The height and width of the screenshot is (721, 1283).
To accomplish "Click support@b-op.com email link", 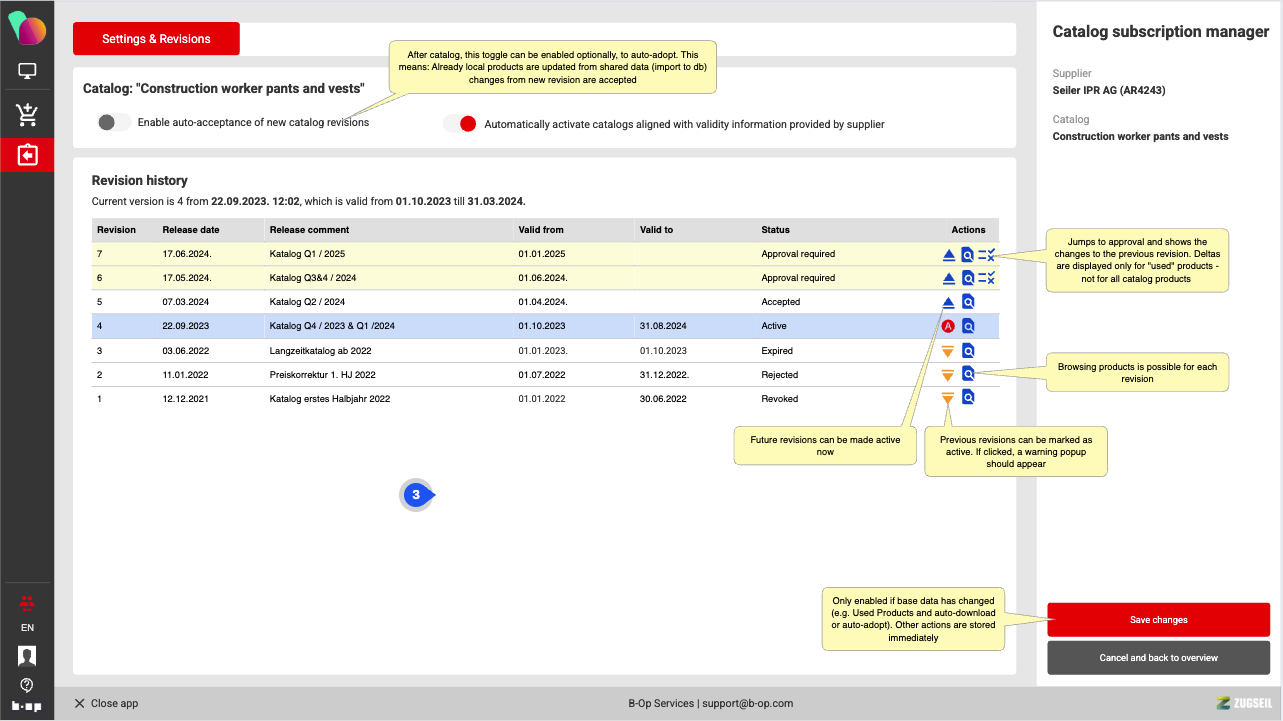I will click(x=747, y=704).
